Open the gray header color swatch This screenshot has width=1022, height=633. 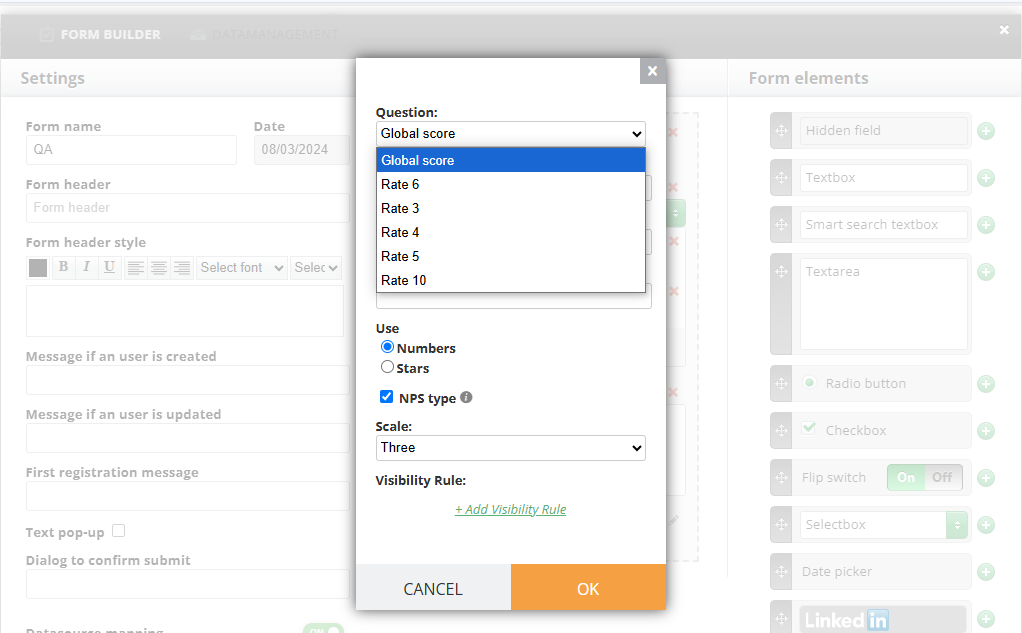pyautogui.click(x=38, y=267)
